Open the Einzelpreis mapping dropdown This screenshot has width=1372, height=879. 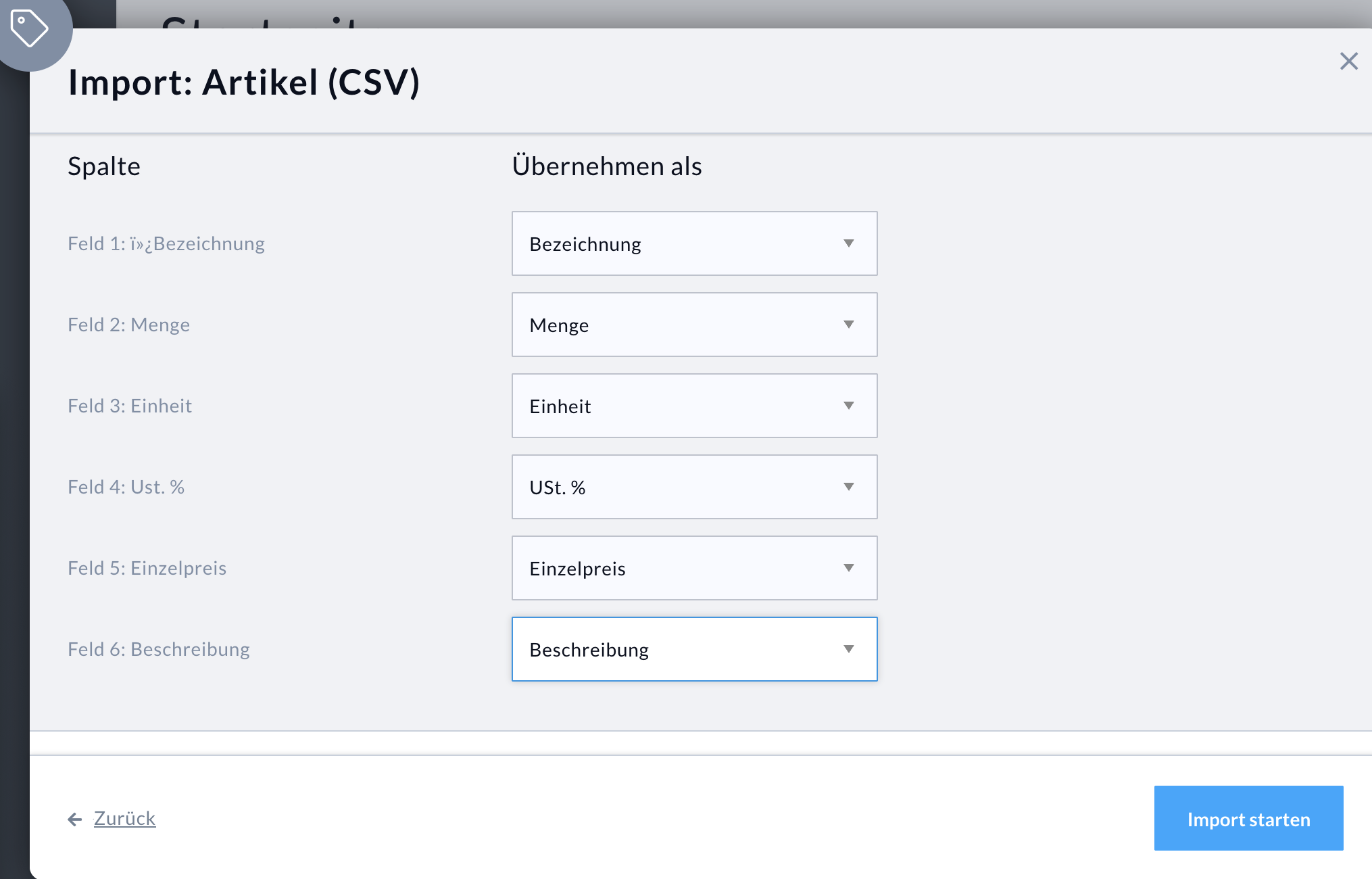tap(694, 568)
